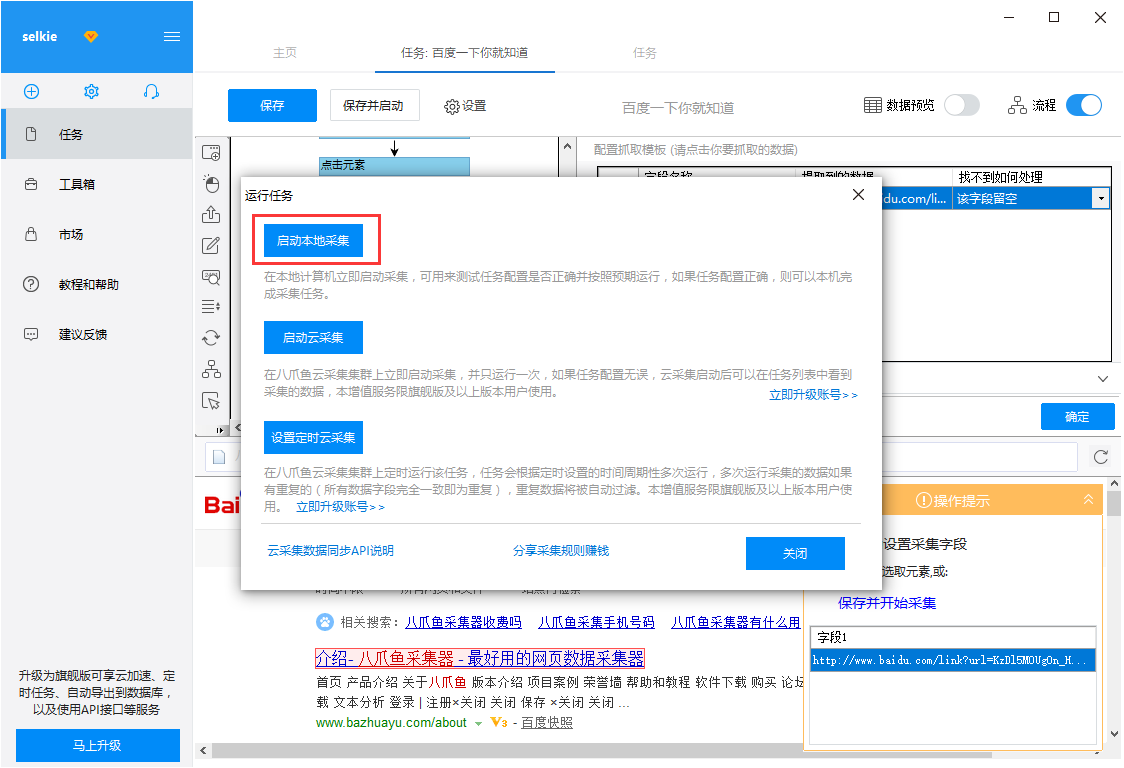Image resolution: width=1124 pixels, height=768 pixels.
Task: Select the extract data upload tool icon
Action: [211, 214]
